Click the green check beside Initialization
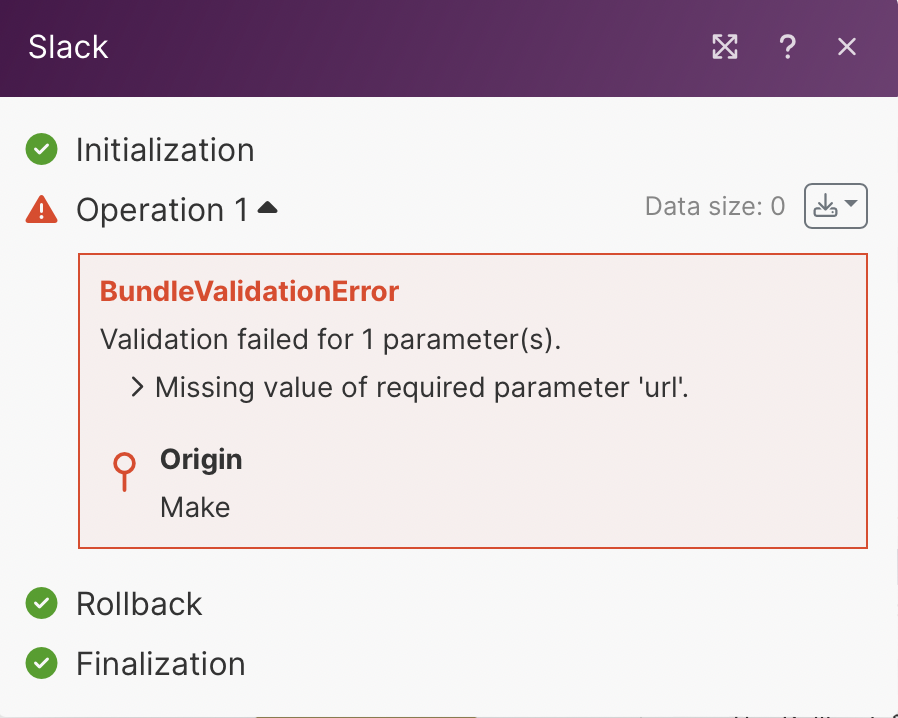Image resolution: width=898 pixels, height=718 pixels. tap(41, 150)
